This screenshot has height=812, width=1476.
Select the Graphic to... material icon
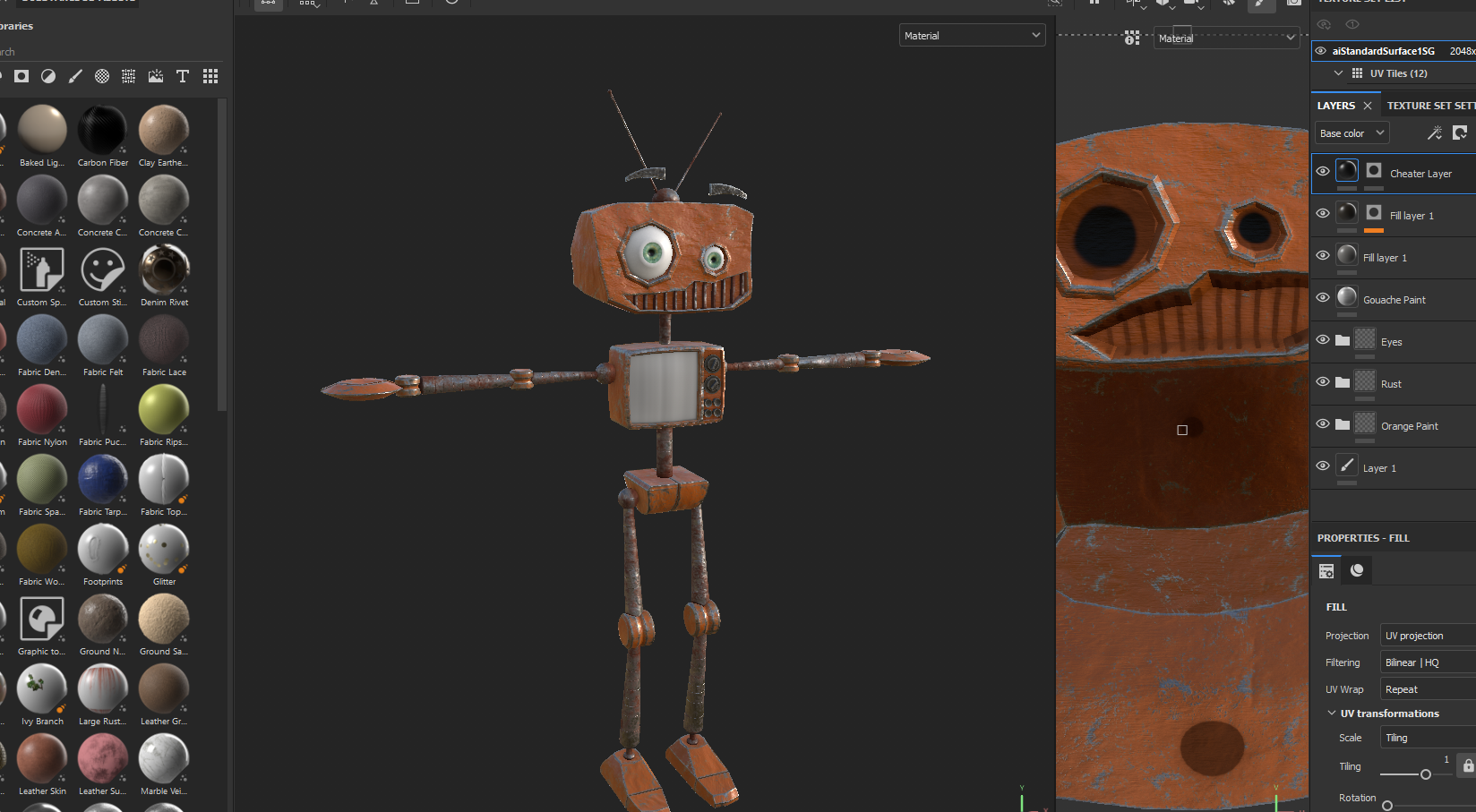42,619
